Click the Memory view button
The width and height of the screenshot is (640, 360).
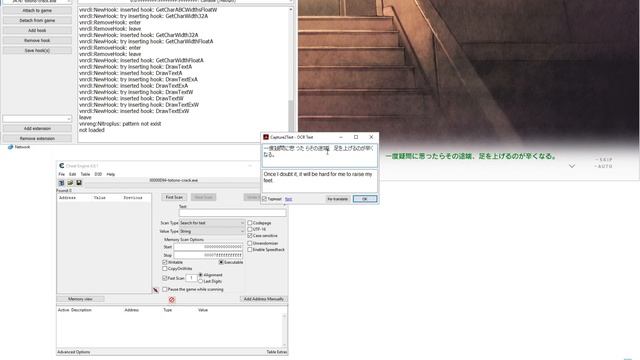pos(80,299)
